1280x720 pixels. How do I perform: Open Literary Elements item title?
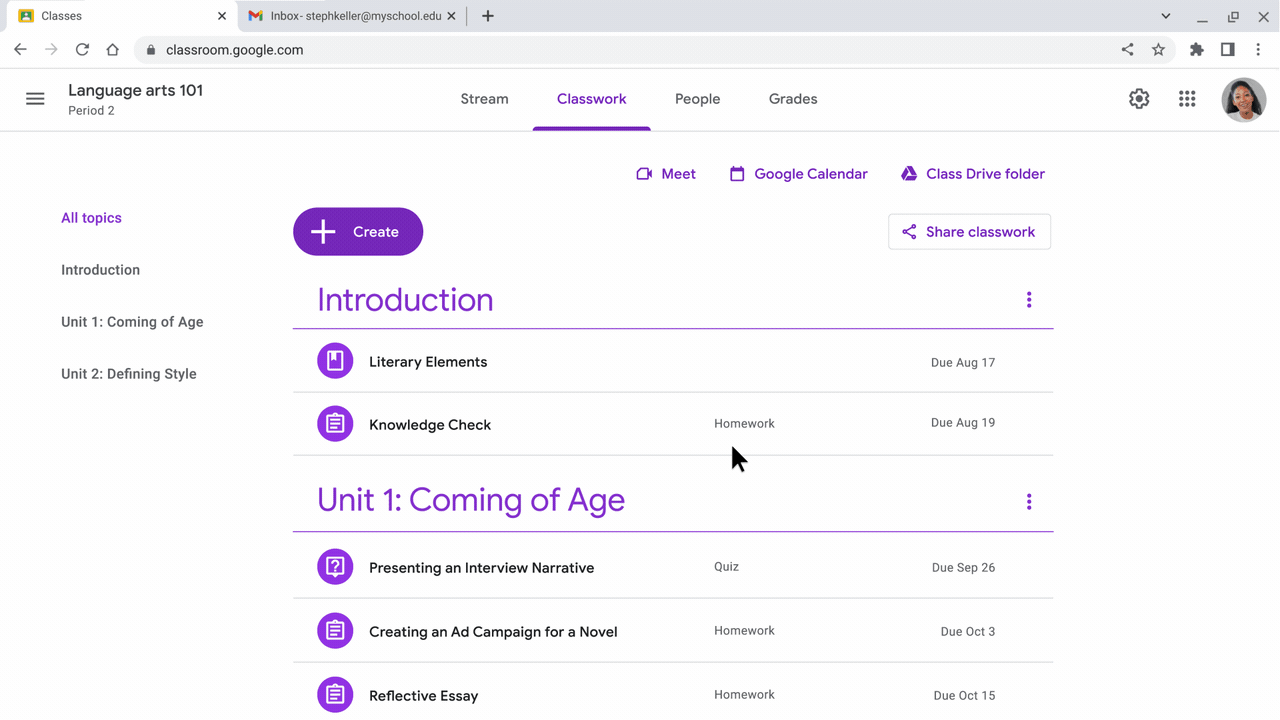coord(428,362)
